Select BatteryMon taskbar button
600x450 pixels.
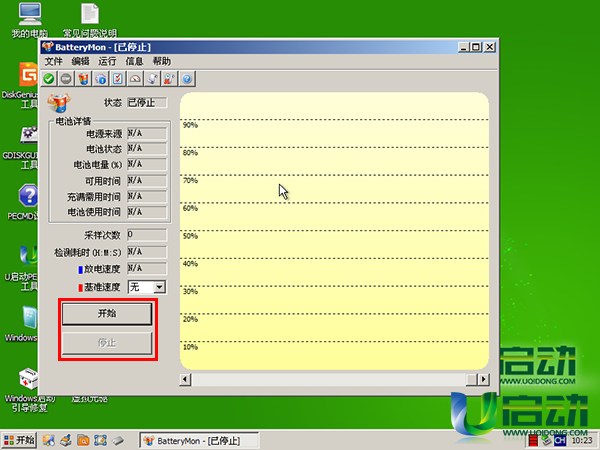tap(199, 441)
